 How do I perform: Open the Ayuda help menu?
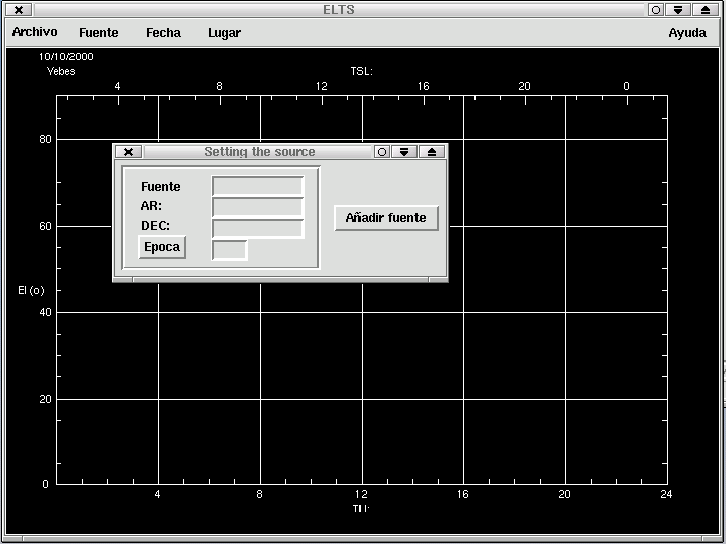(x=687, y=32)
